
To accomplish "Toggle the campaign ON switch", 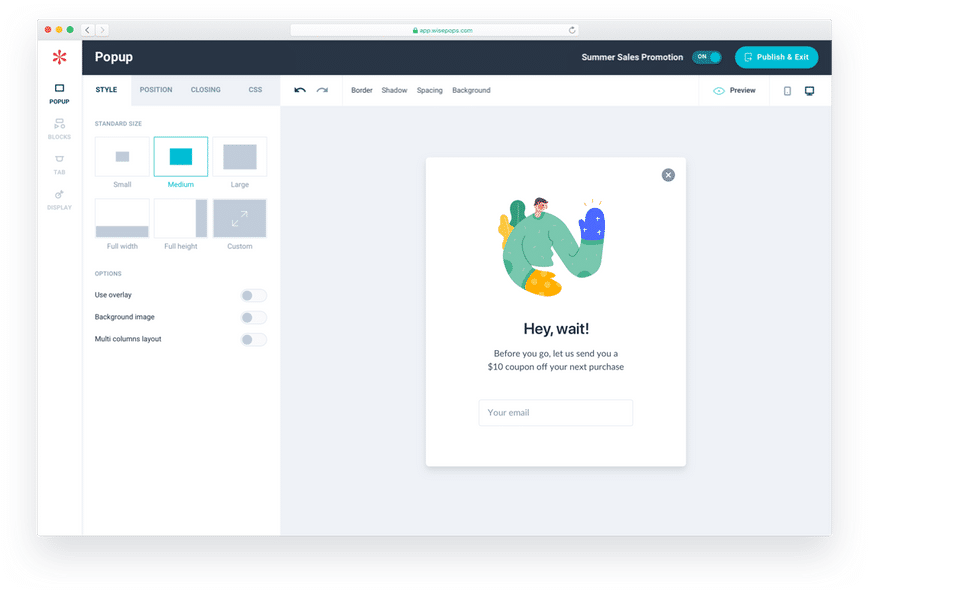I will pyautogui.click(x=707, y=57).
